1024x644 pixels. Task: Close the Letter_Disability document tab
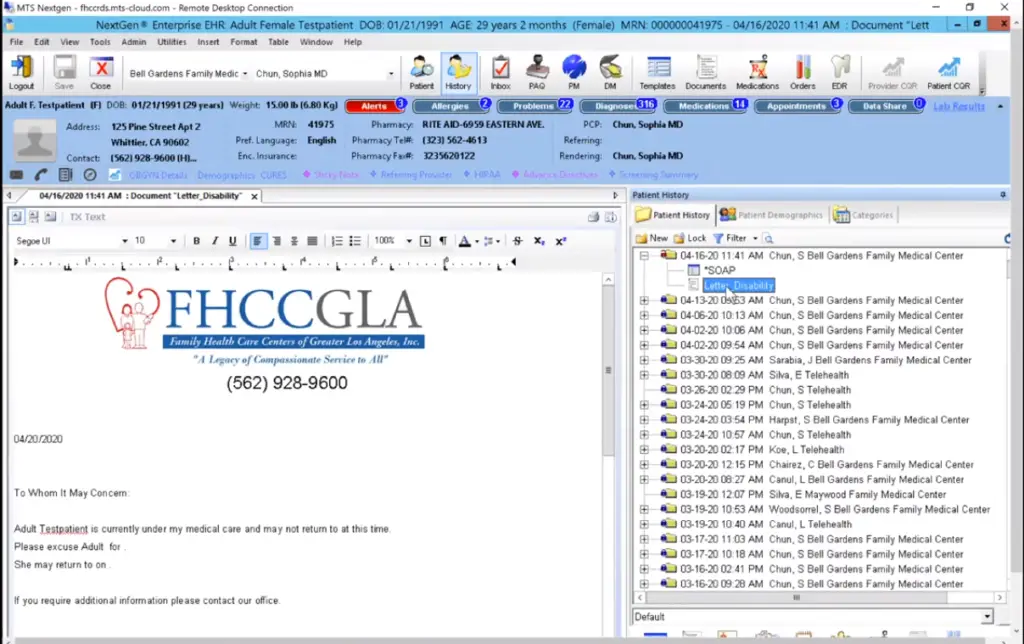click(x=254, y=196)
